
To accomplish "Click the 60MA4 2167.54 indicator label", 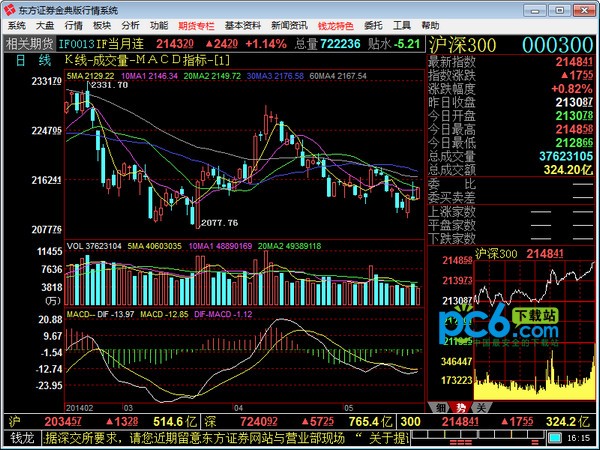I will click(x=338, y=76).
